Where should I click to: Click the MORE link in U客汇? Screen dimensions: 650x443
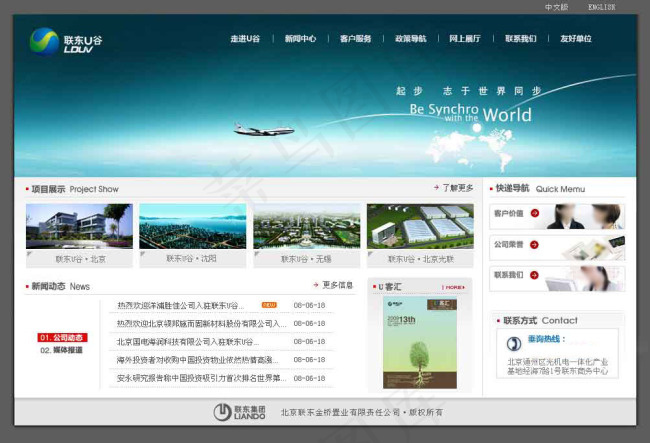point(454,287)
